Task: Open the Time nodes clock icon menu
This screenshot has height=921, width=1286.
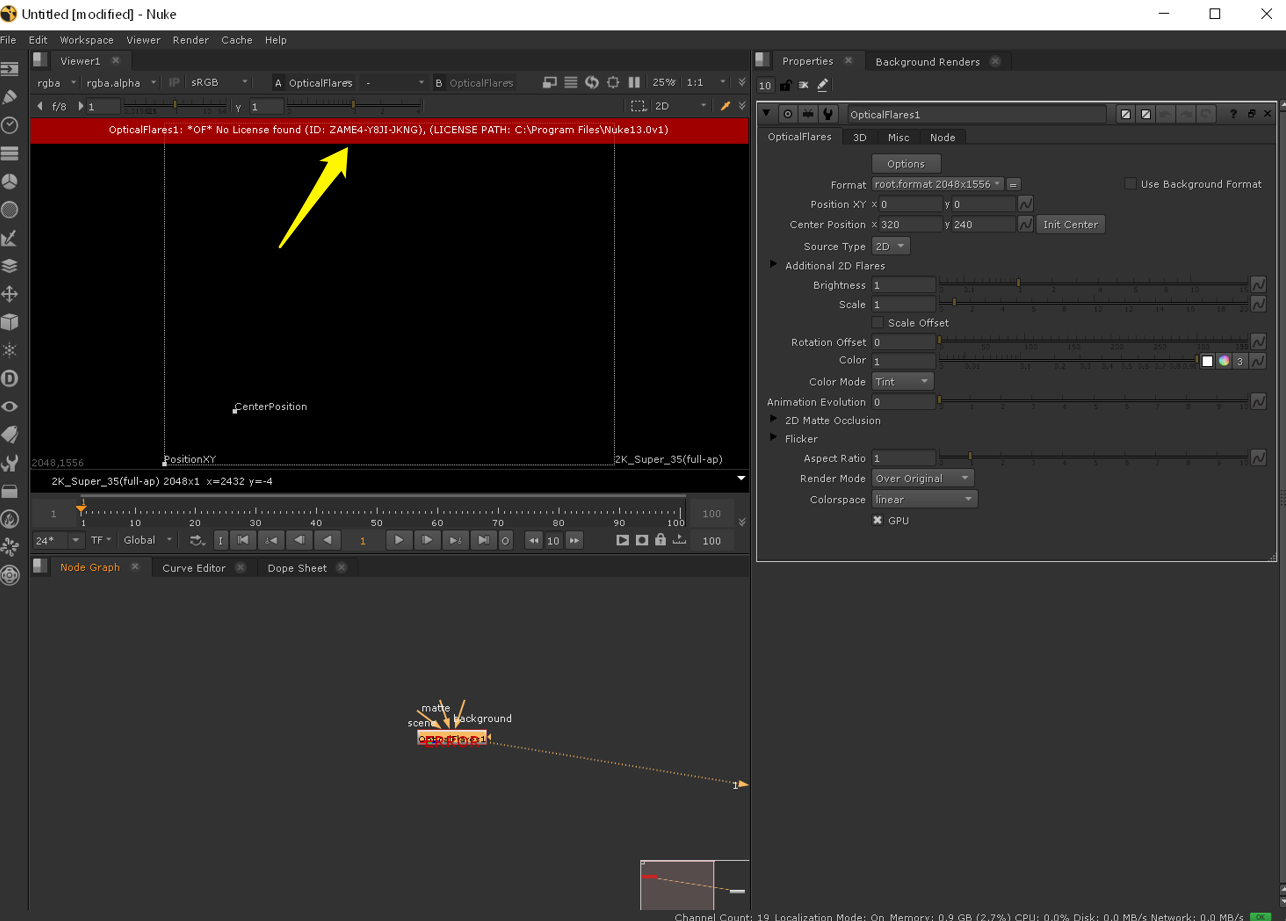Action: coord(10,125)
